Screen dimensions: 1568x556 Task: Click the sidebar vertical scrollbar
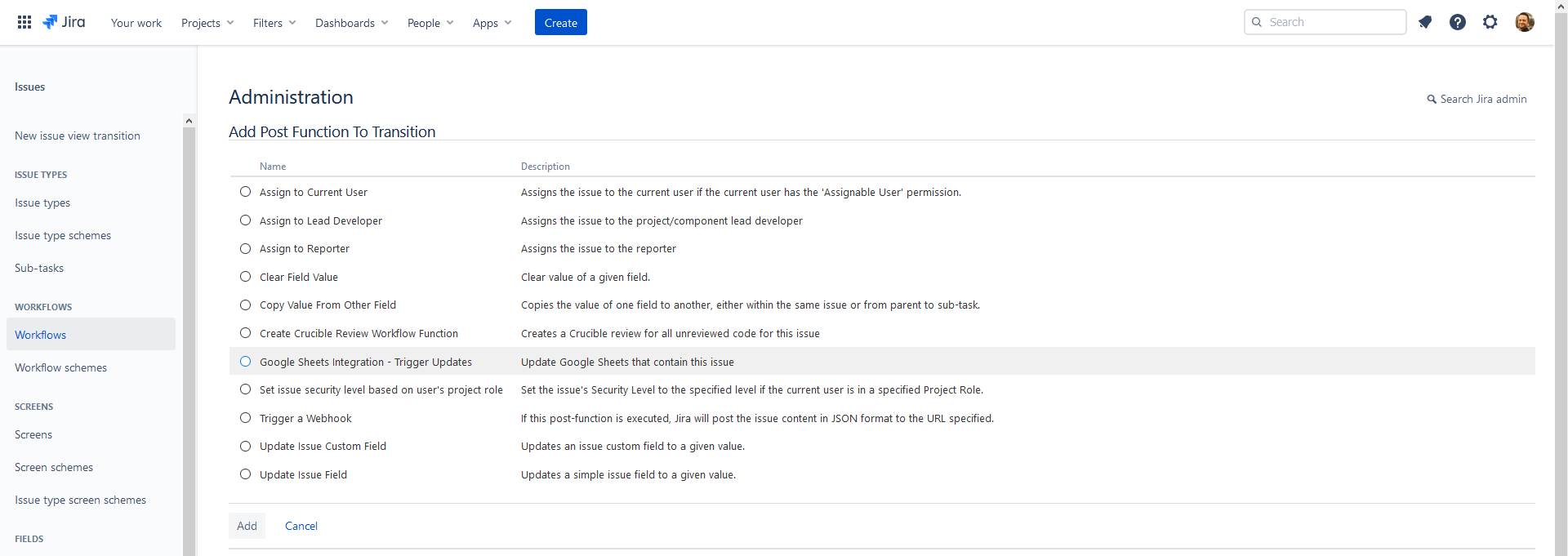pyautogui.click(x=189, y=327)
